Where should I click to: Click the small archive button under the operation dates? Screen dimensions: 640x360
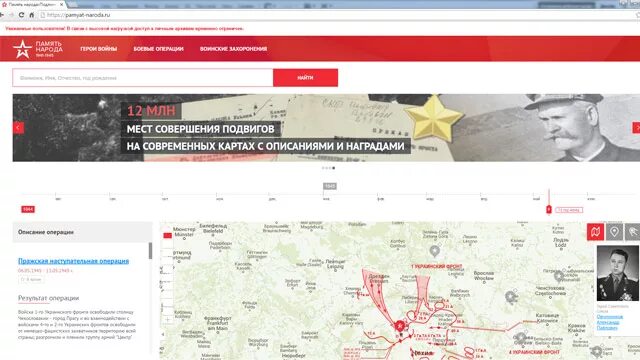[31, 280]
